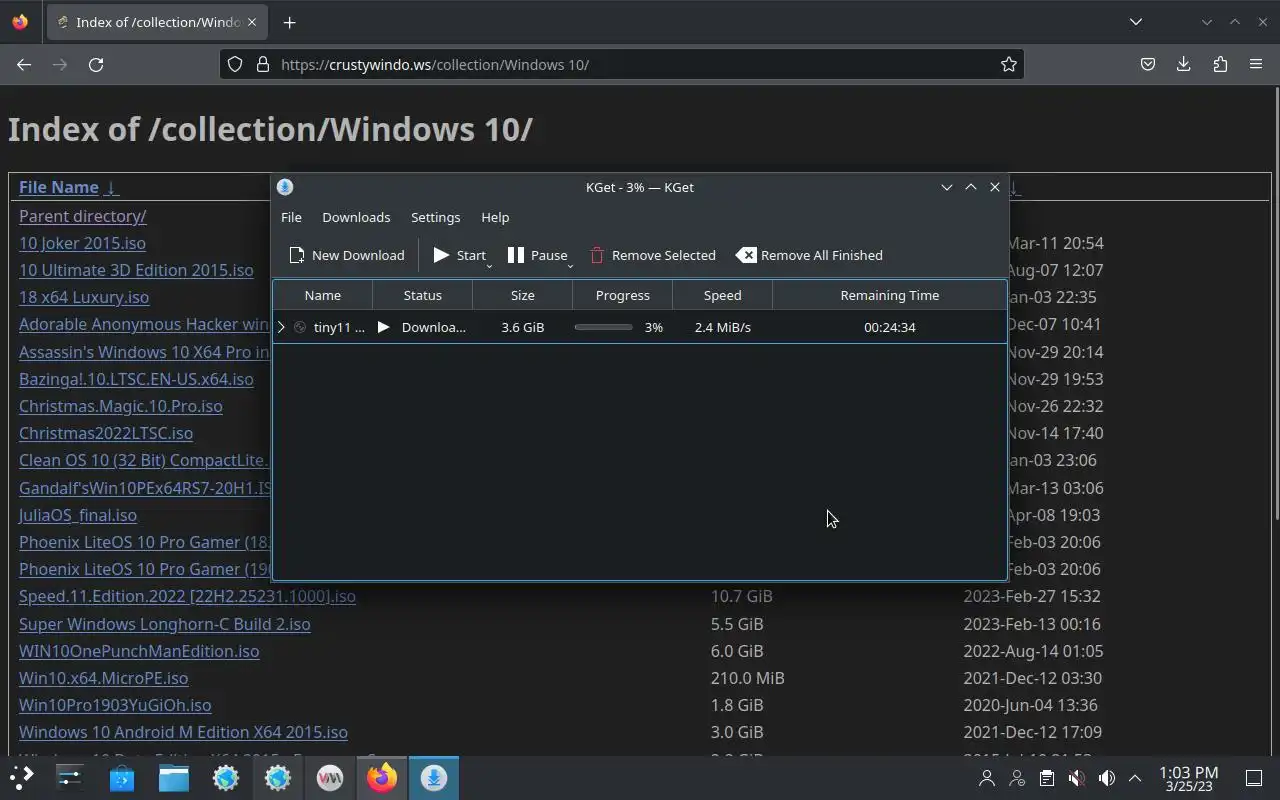Open Windows 10 Android M Edition link
The height and width of the screenshot is (800, 1280).
[x=183, y=732]
